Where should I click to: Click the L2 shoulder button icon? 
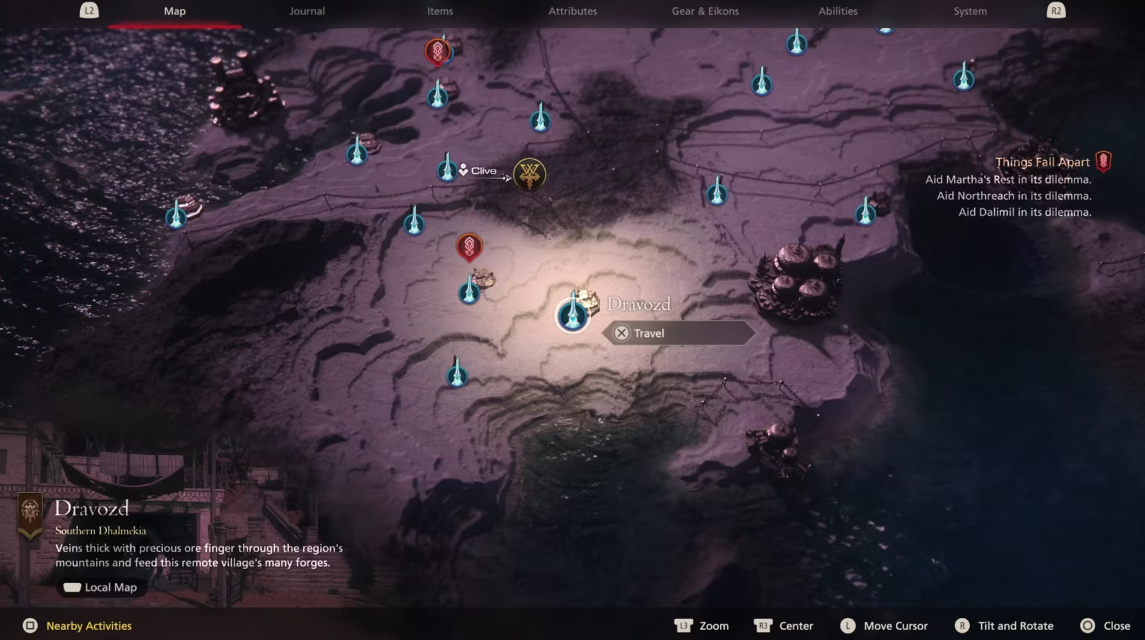[88, 10]
